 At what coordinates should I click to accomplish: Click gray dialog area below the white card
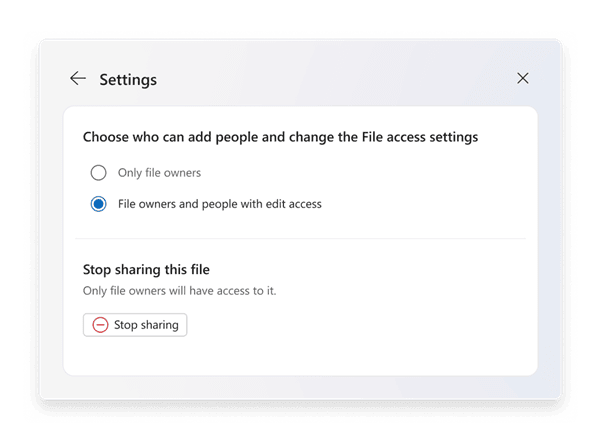tap(300, 387)
